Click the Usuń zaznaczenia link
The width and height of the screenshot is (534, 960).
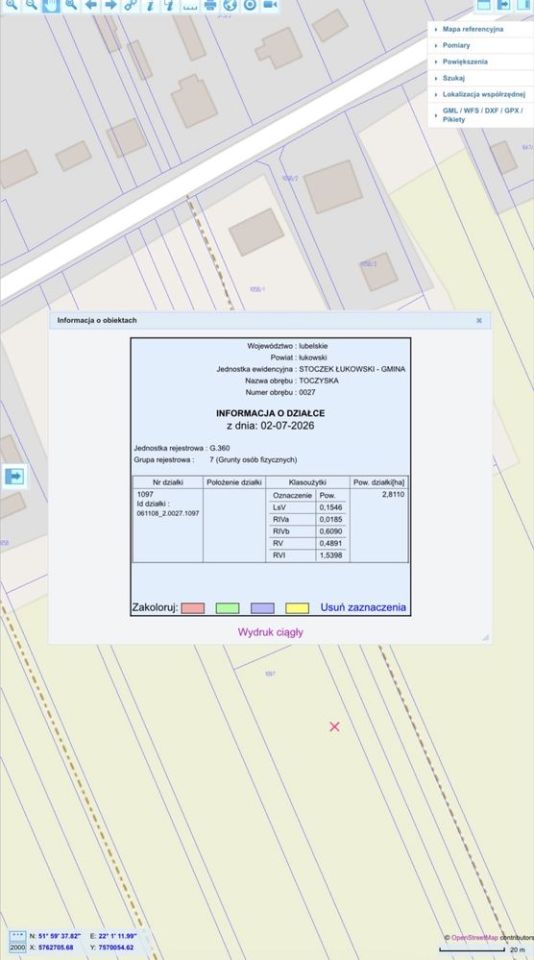(x=363, y=608)
